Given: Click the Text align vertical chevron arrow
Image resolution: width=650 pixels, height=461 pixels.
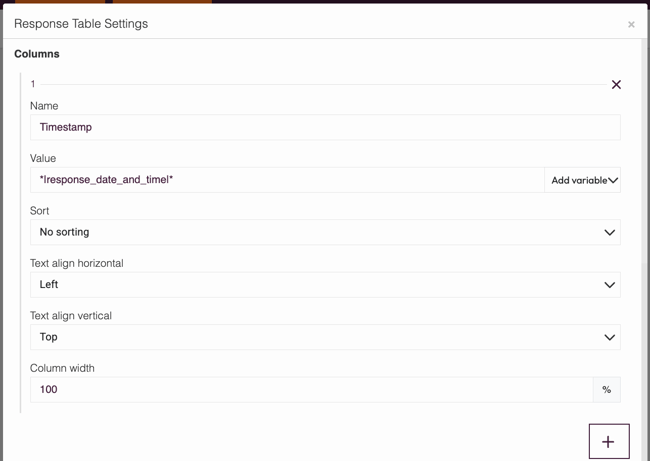Looking at the screenshot, I should (609, 337).
